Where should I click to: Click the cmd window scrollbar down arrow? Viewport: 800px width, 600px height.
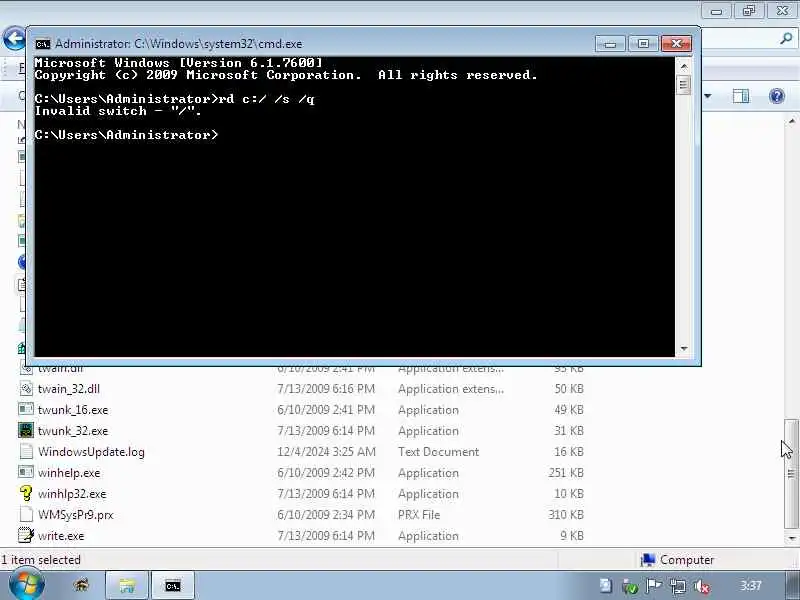click(x=684, y=348)
